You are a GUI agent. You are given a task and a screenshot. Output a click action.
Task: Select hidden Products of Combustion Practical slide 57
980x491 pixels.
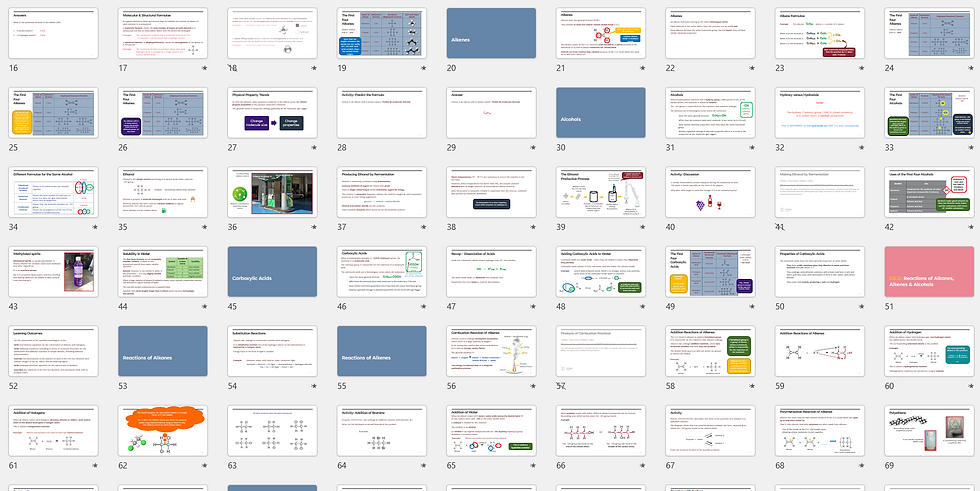pos(601,351)
